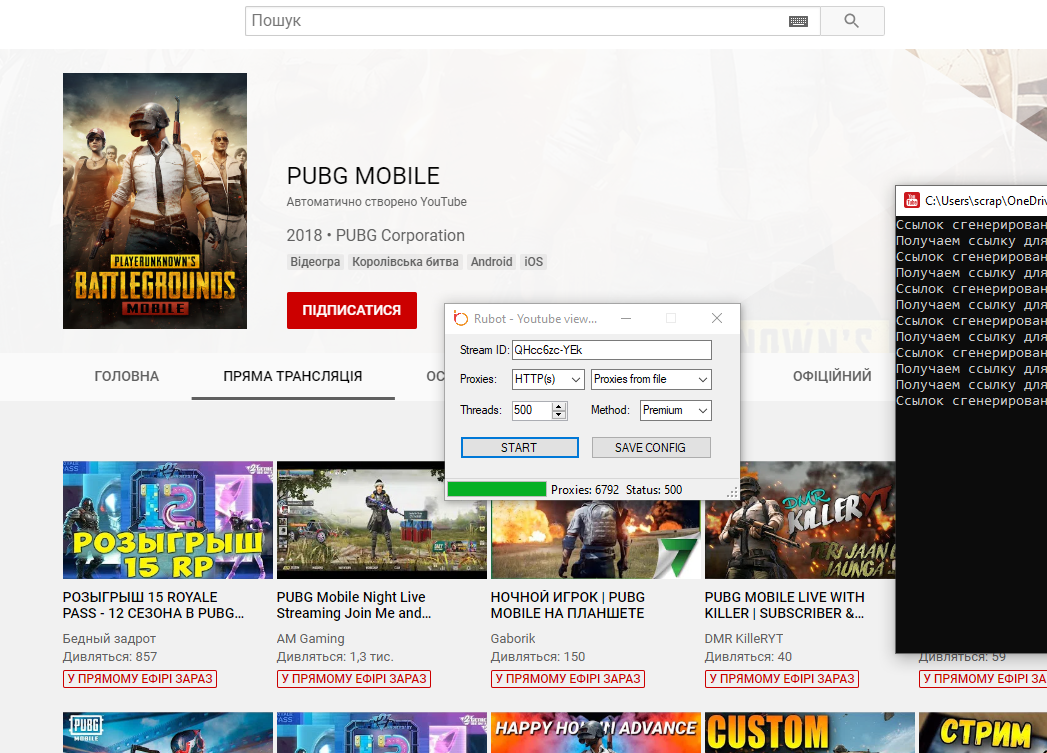Screen dimensions: 1047x753
Task: Open the РОЗЫГРЫШ 15 RP video thumbnail
Action: tap(167, 520)
